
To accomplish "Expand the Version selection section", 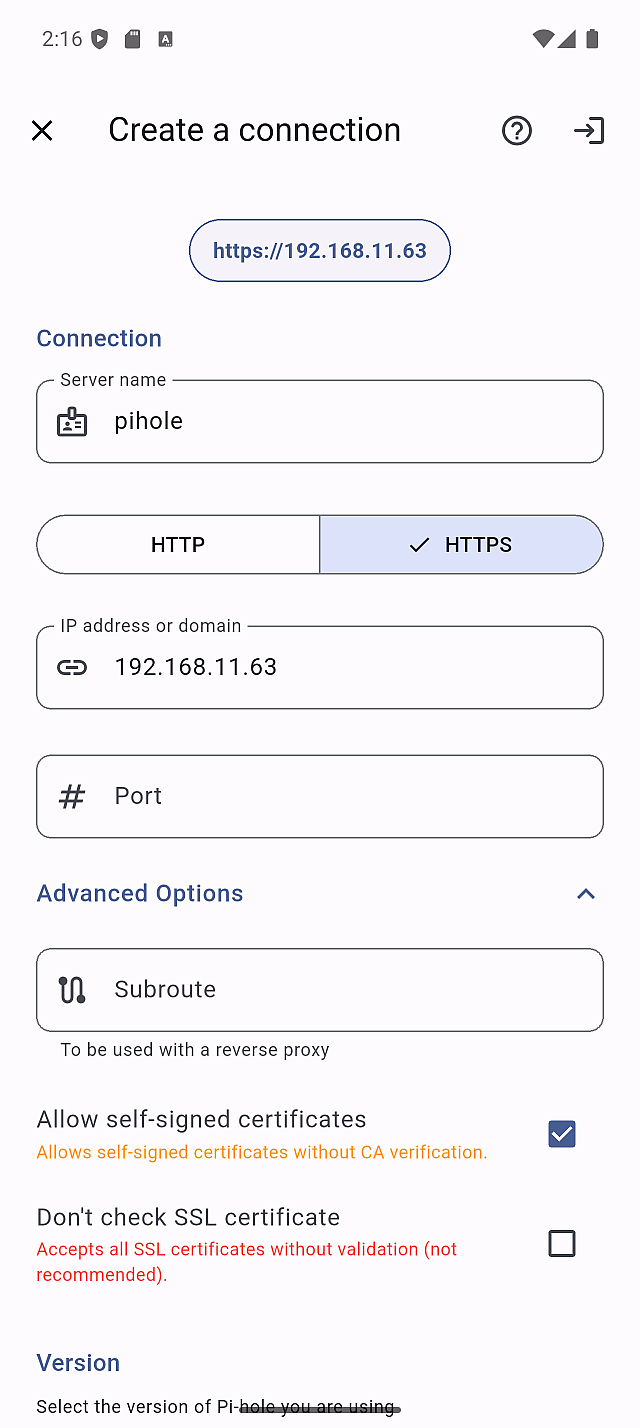I will point(78,1362).
